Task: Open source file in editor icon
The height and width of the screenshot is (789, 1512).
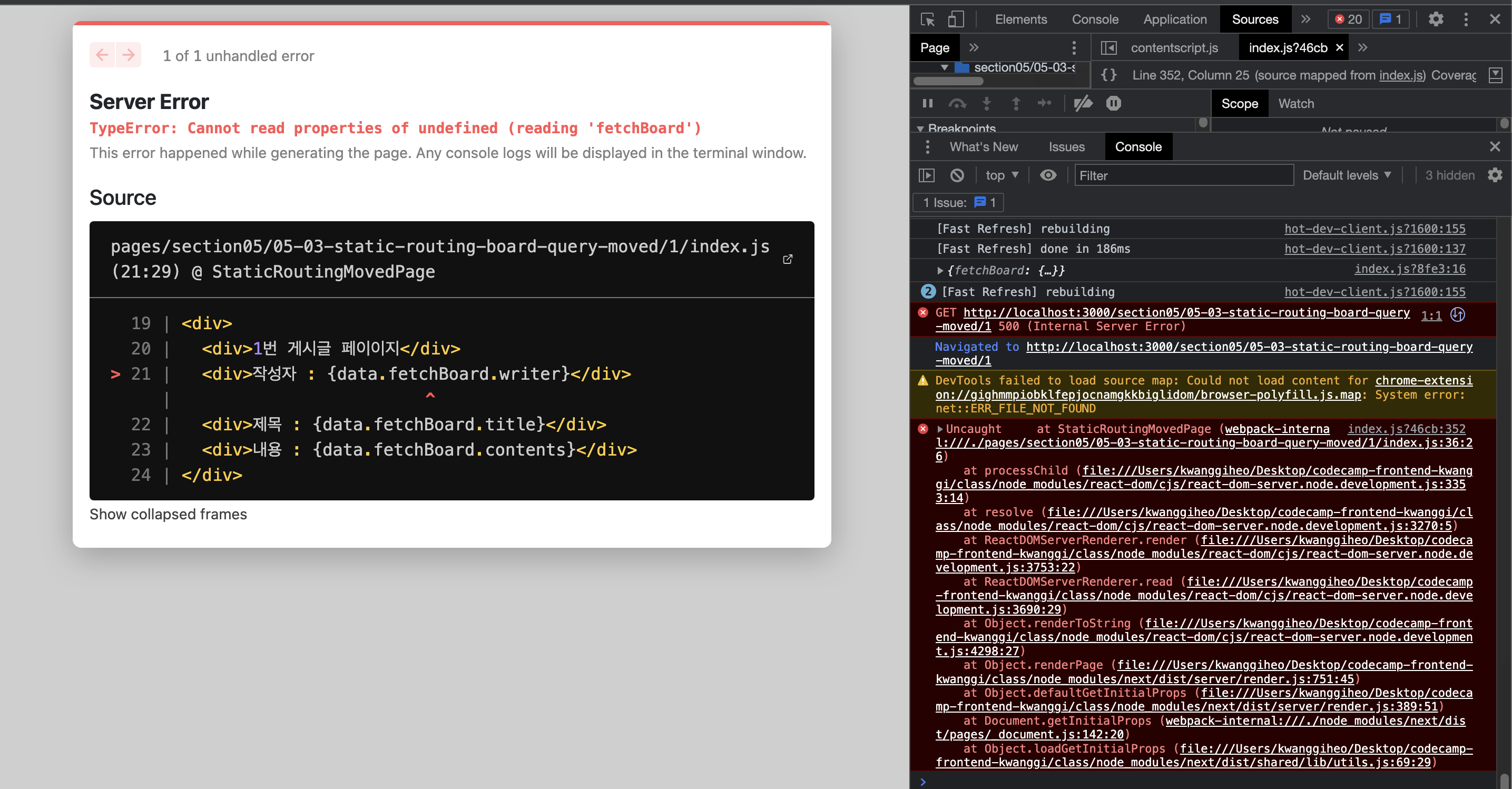Action: 788,259
